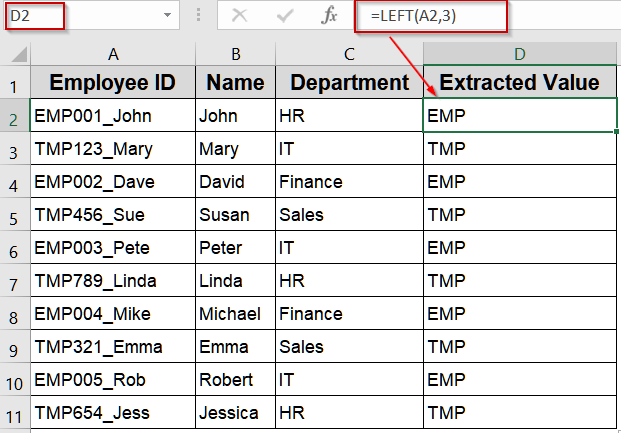Select the HR cell in John's row

(349, 115)
